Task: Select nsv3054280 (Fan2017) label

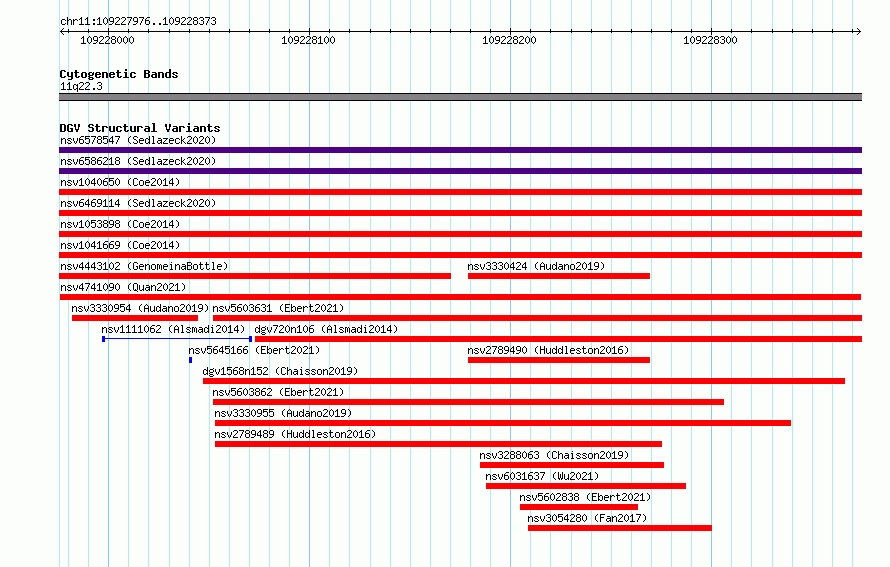Action: point(587,518)
